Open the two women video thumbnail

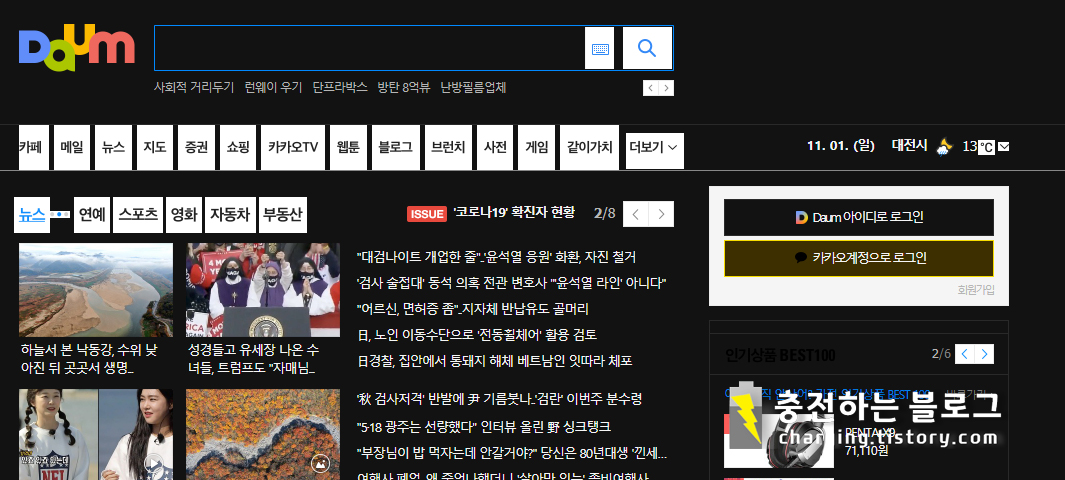[x=96, y=435]
